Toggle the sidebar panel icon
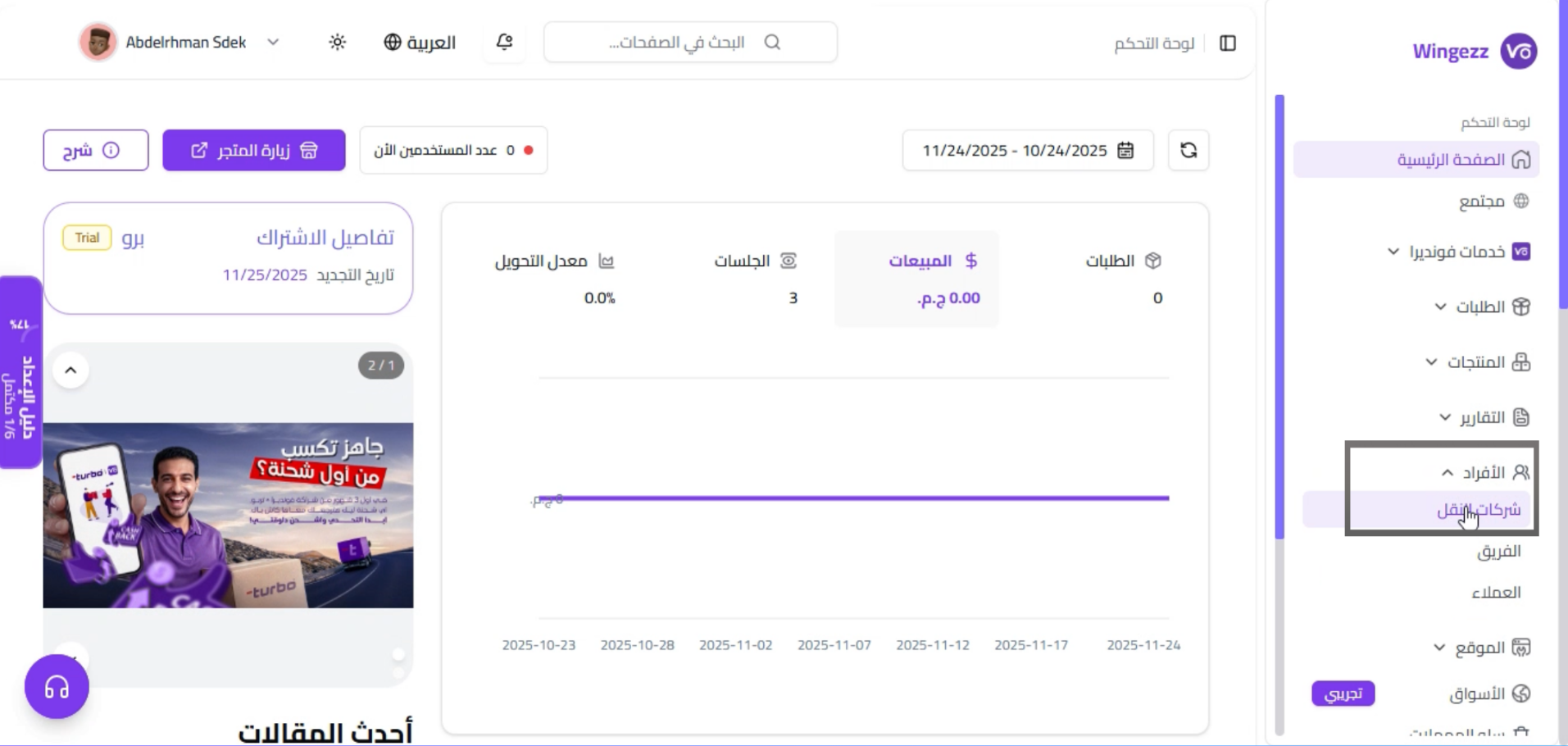This screenshot has height=746, width=1568. click(x=1227, y=43)
